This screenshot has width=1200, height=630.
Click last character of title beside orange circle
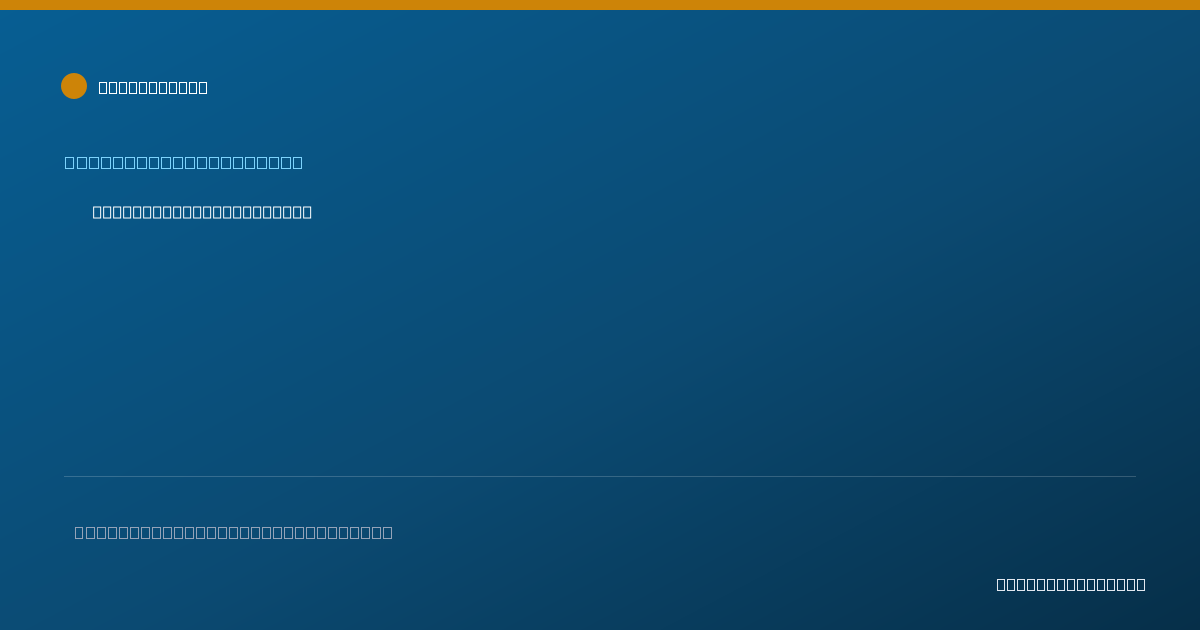203,87
